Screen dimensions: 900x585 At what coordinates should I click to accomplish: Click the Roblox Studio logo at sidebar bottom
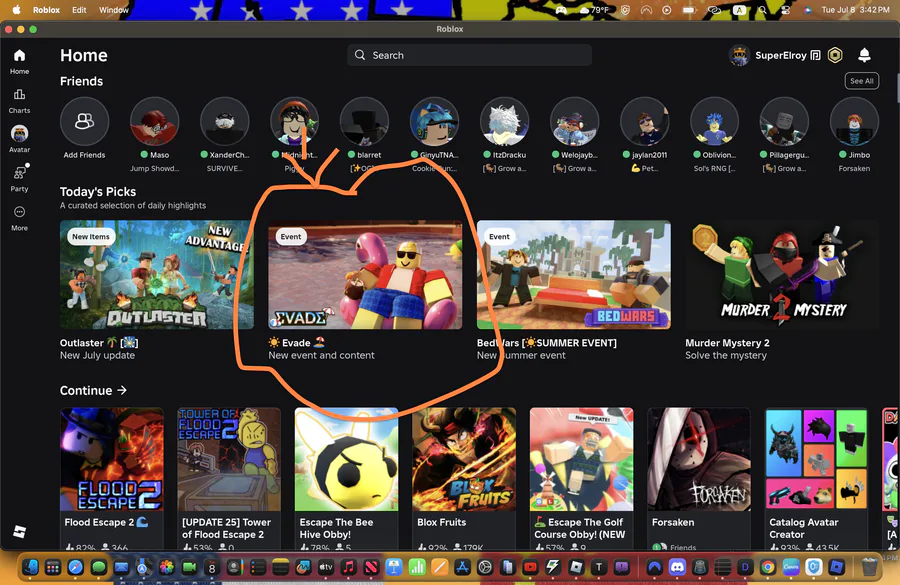coord(20,532)
